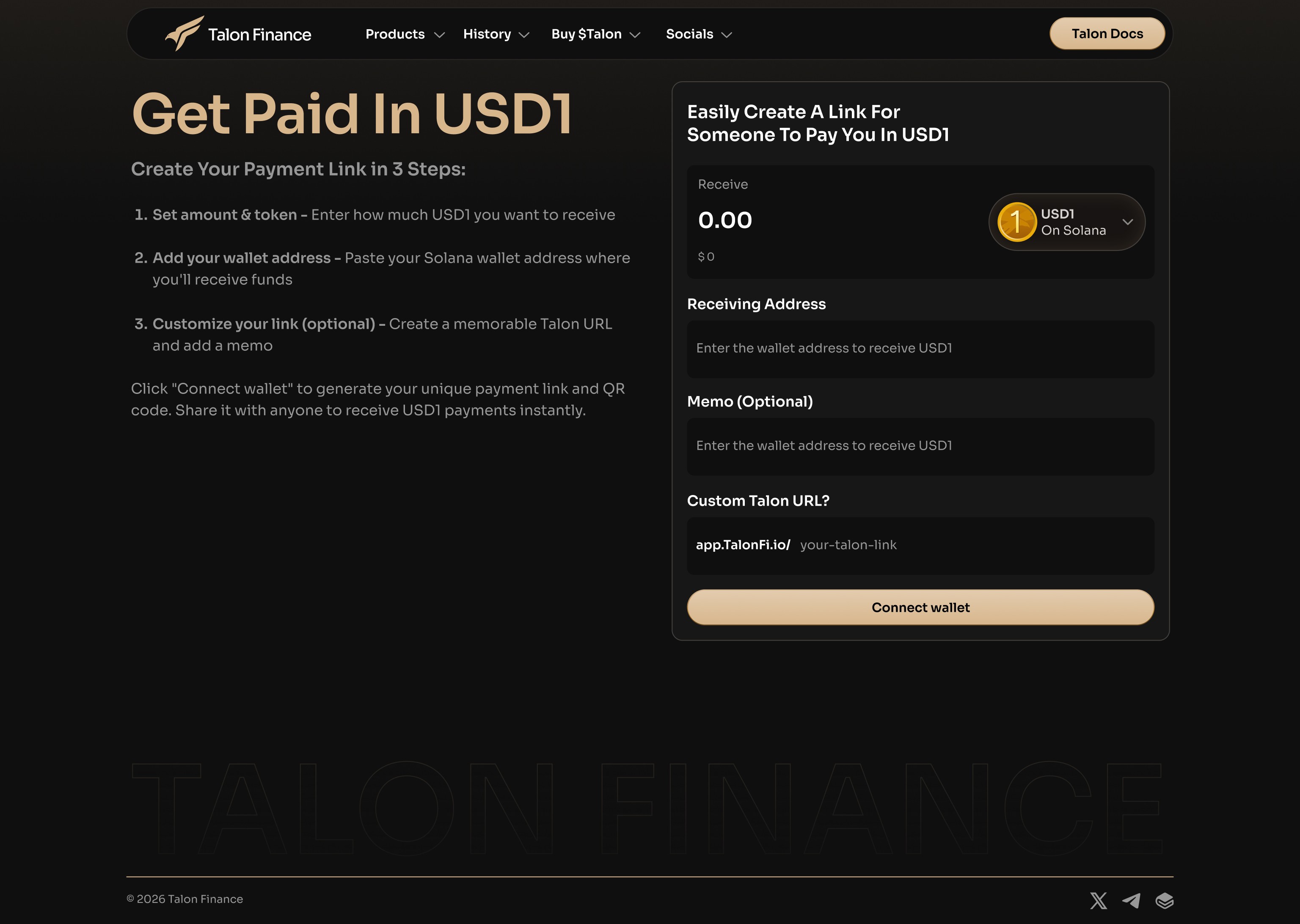Open the Telegram link in the footer
The height and width of the screenshot is (924, 1300).
[1132, 901]
